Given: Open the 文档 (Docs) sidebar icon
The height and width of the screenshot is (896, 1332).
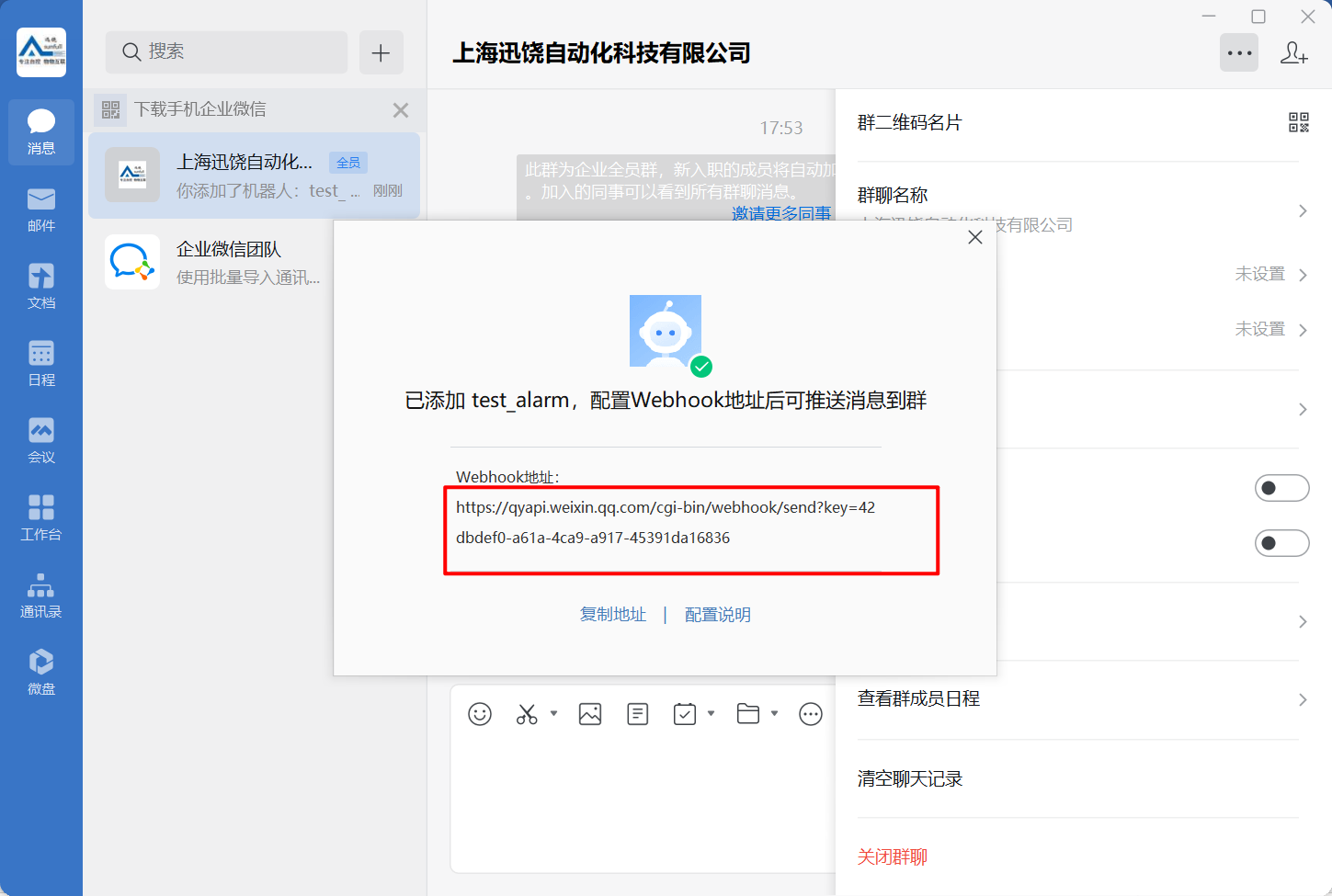Looking at the screenshot, I should click(x=41, y=287).
